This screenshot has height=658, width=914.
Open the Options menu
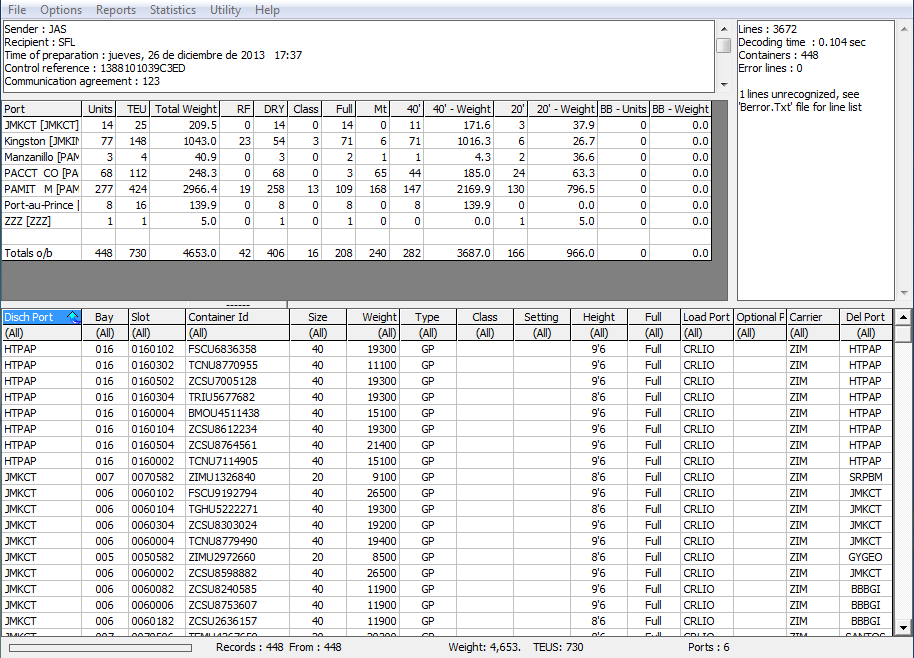(x=61, y=10)
